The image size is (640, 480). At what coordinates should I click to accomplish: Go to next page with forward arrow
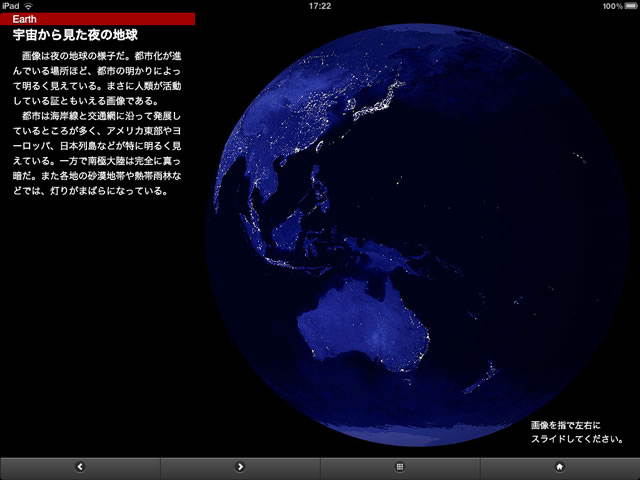(240, 467)
